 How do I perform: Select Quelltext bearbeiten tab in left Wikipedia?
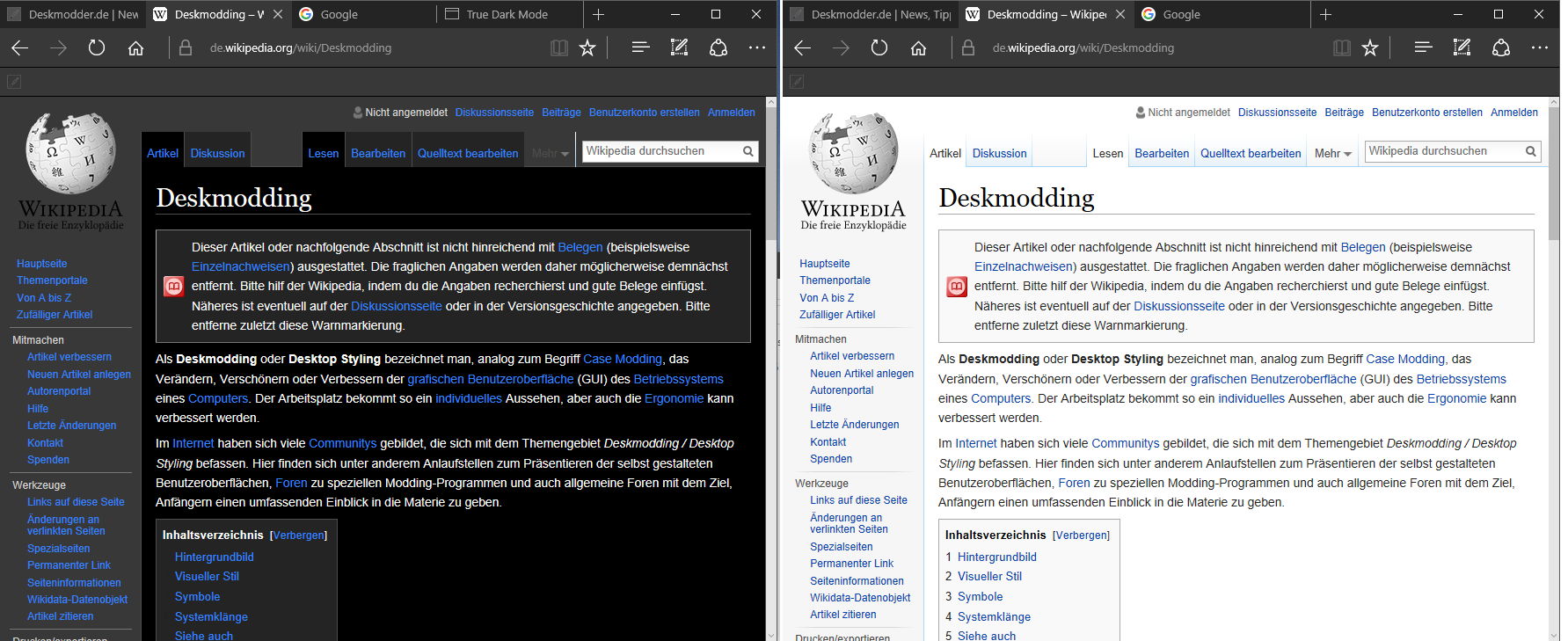tap(468, 153)
